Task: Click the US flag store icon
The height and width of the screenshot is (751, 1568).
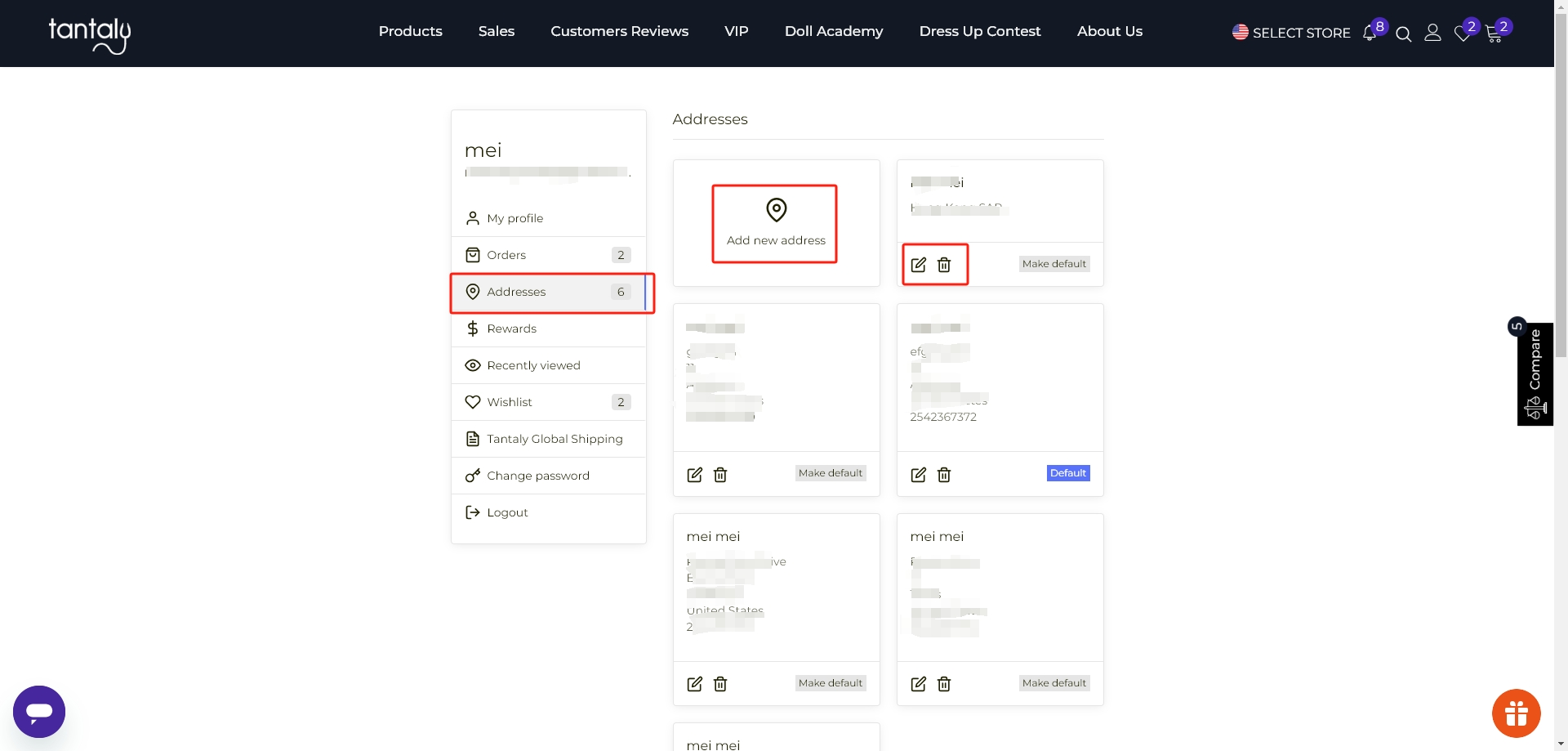Action: (x=1241, y=32)
